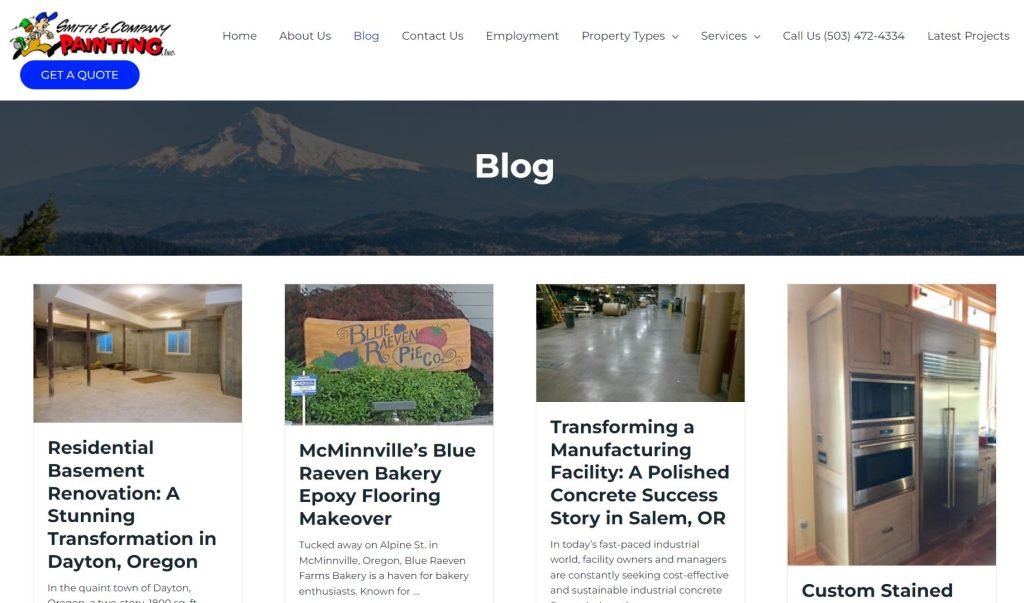Open the Blue Raeven Pie Co sign image
1024x603 pixels.
pos(389,354)
